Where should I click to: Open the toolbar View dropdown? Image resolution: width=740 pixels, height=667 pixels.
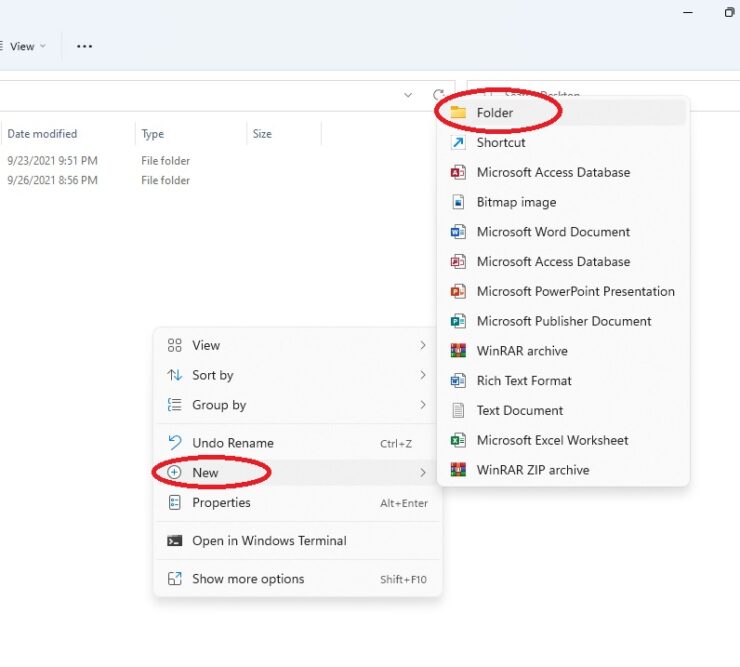pos(25,46)
